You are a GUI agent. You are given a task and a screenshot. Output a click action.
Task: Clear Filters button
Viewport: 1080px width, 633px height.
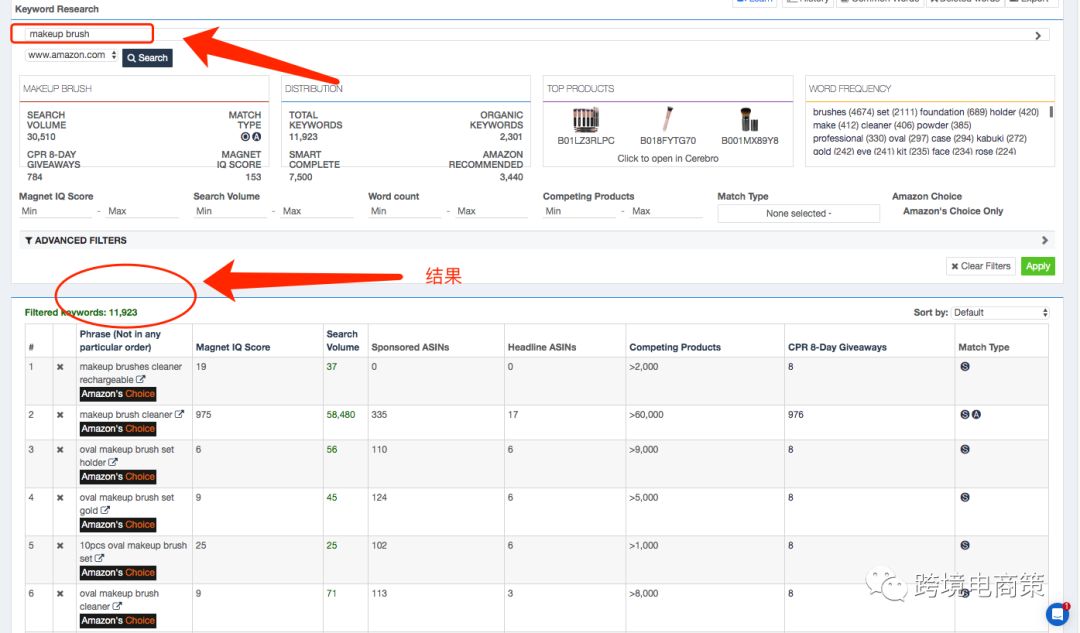point(981,266)
